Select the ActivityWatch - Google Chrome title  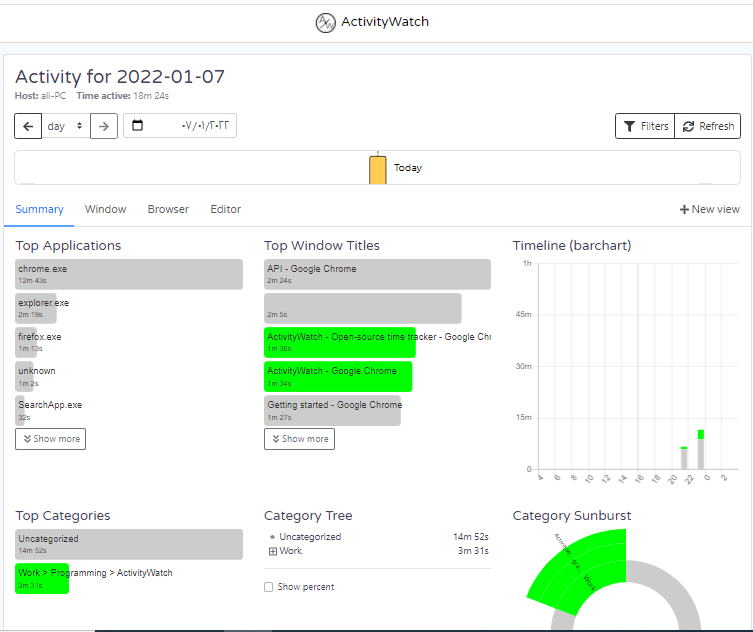point(338,377)
